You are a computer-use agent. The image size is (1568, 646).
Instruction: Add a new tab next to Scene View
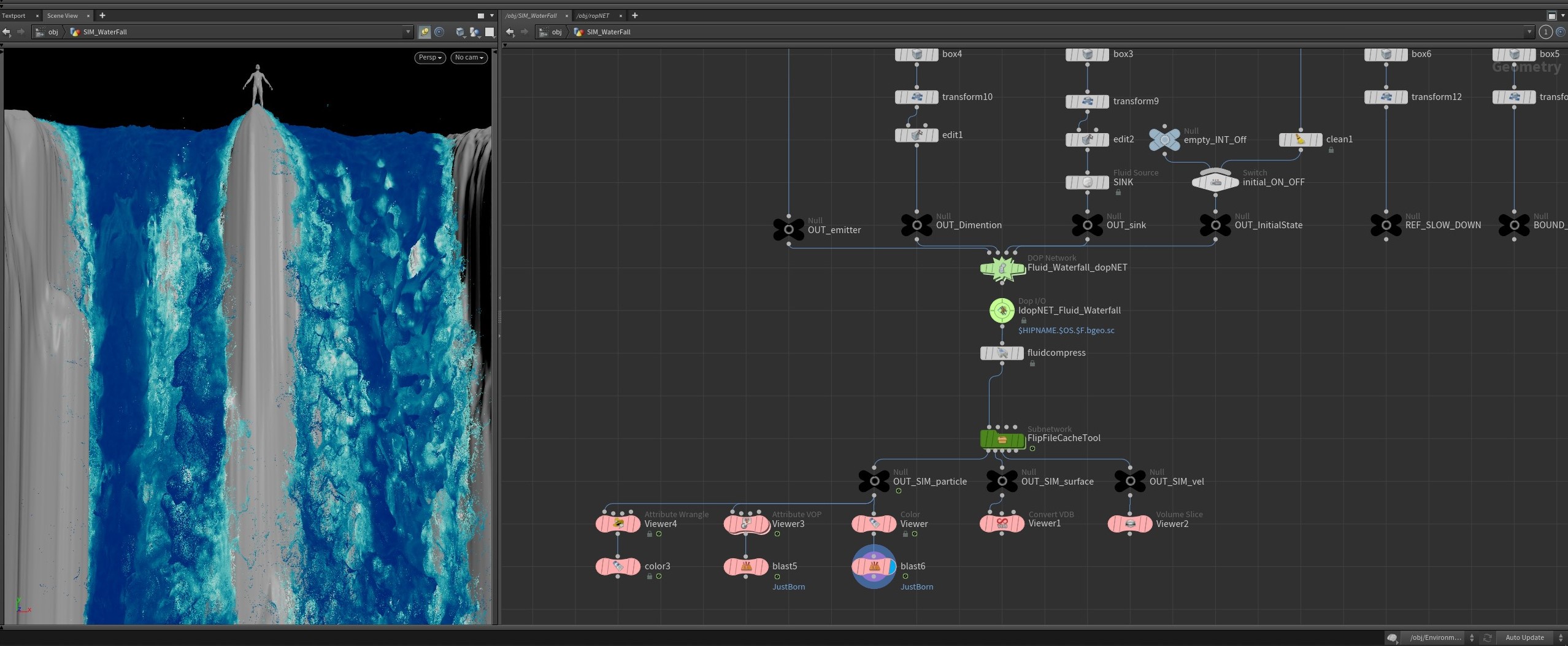coord(102,15)
